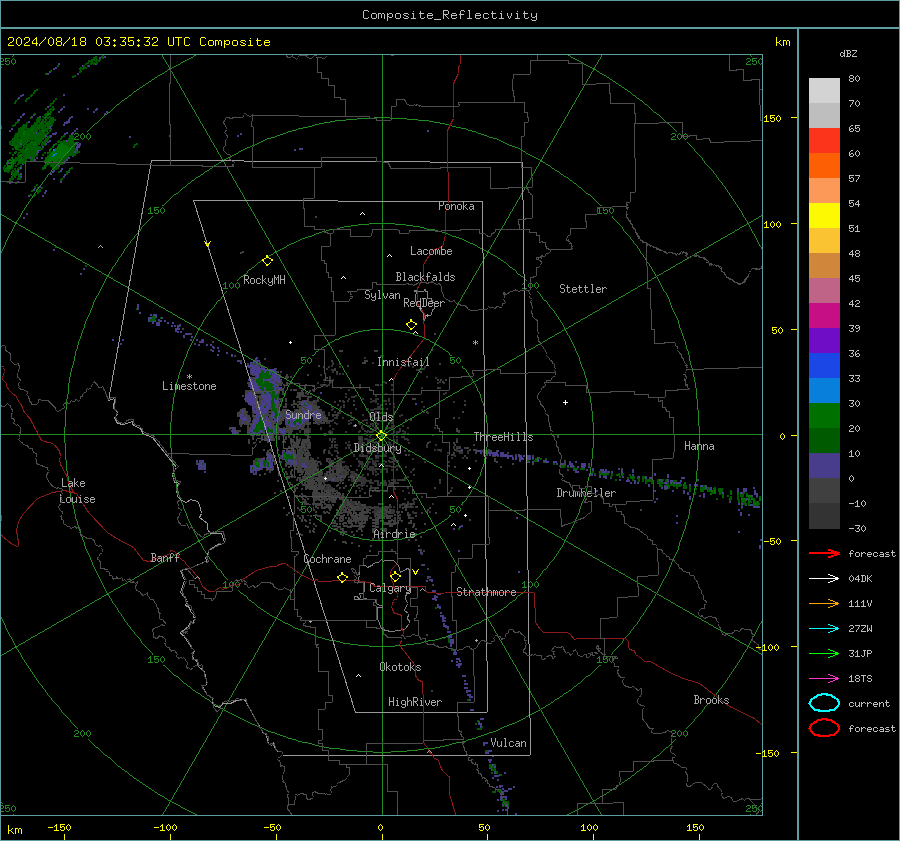900x841 pixels.
Task: Click the Innisfail label
Action: [x=403, y=362]
